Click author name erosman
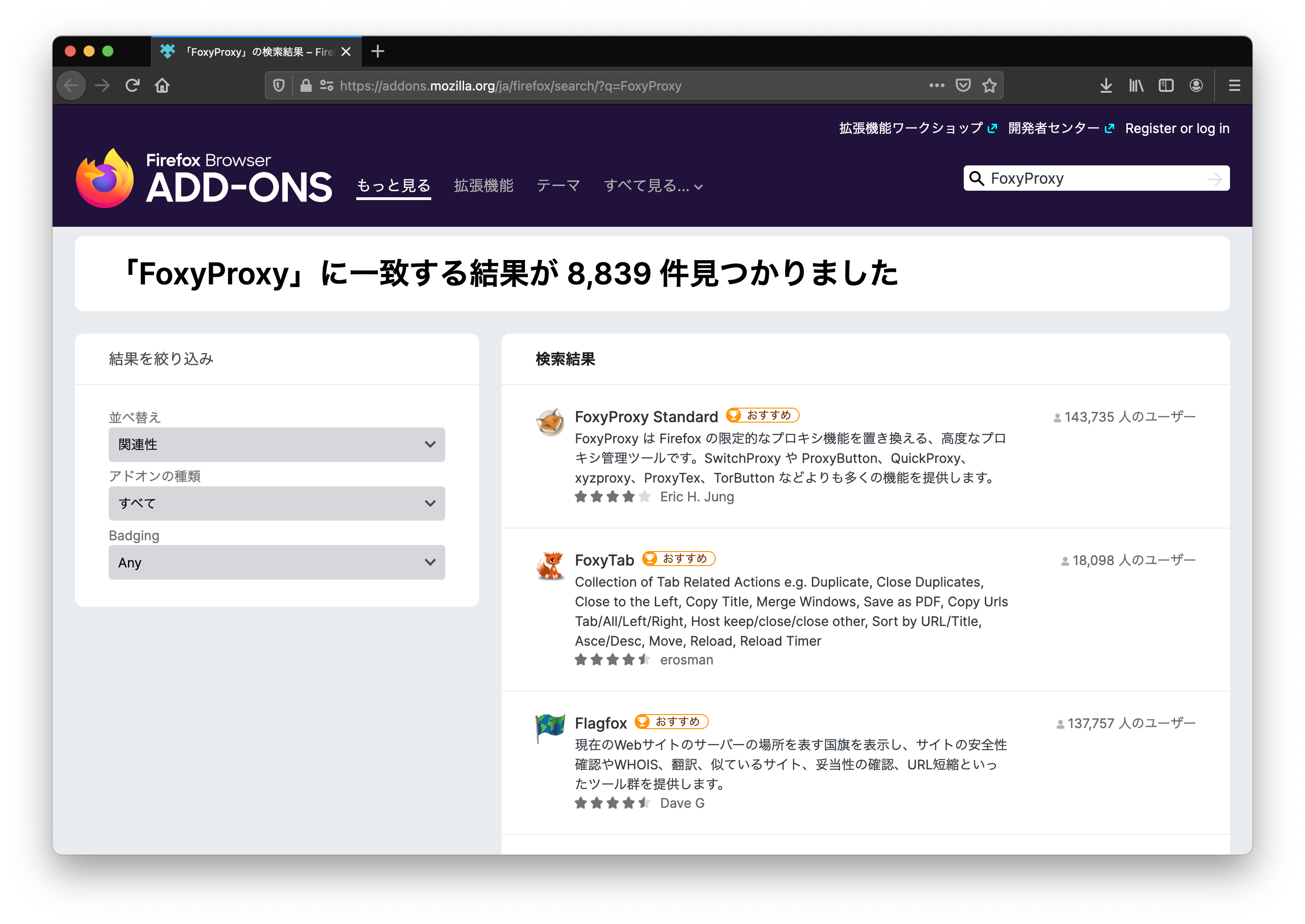This screenshot has height=924, width=1305. click(686, 660)
